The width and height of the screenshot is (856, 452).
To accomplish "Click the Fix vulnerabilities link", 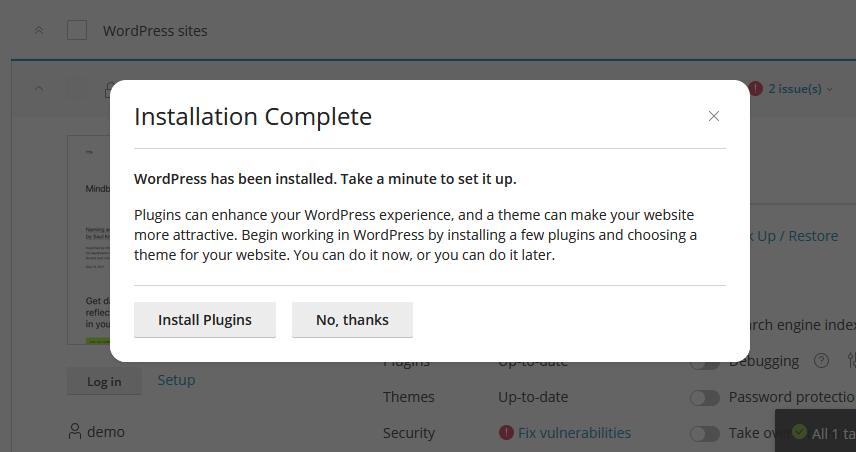I will [574, 433].
